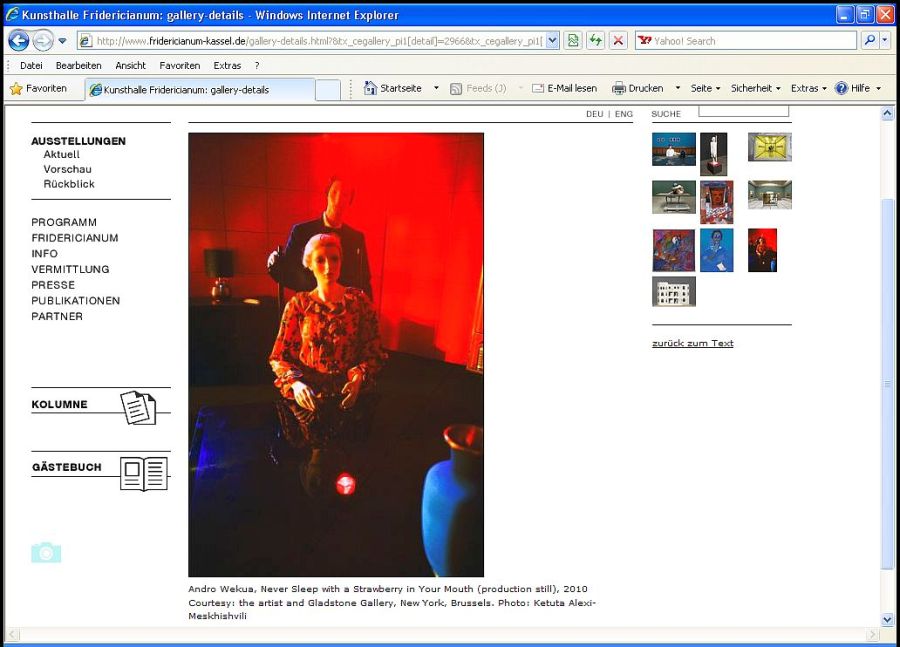The height and width of the screenshot is (647, 900).
Task: Go back with the browser Back arrow
Action: point(19,41)
